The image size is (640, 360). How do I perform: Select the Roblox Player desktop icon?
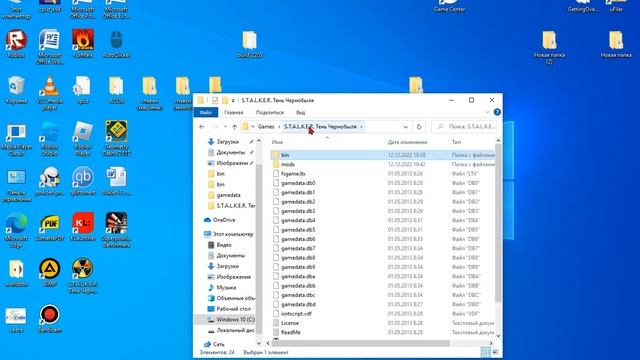[83, 139]
